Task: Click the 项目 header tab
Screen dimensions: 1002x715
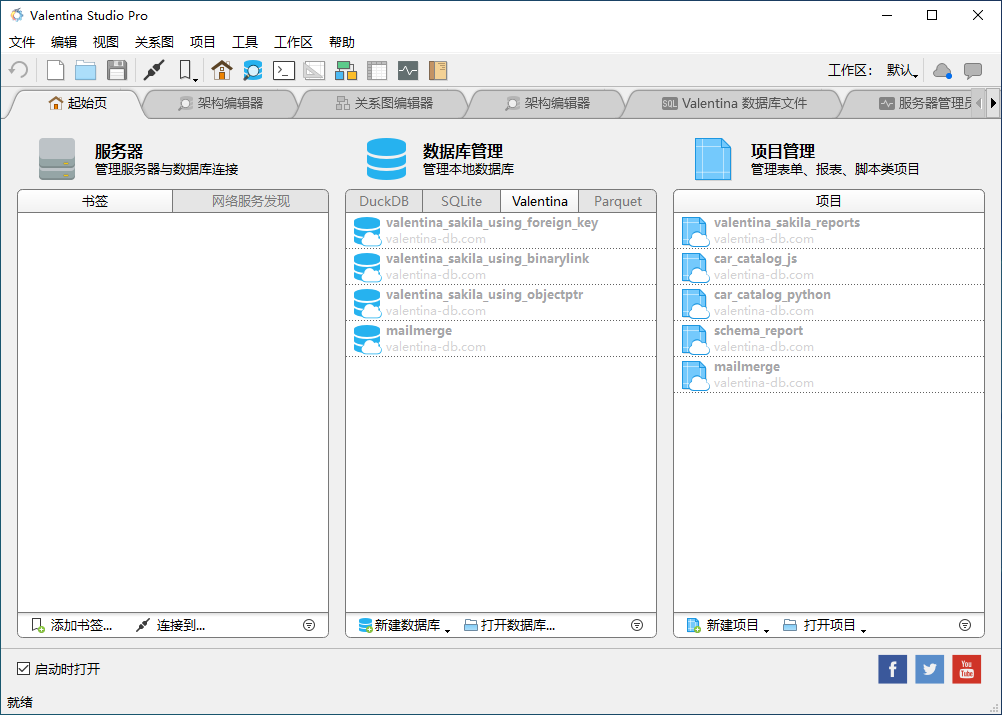Action: [x=829, y=201]
